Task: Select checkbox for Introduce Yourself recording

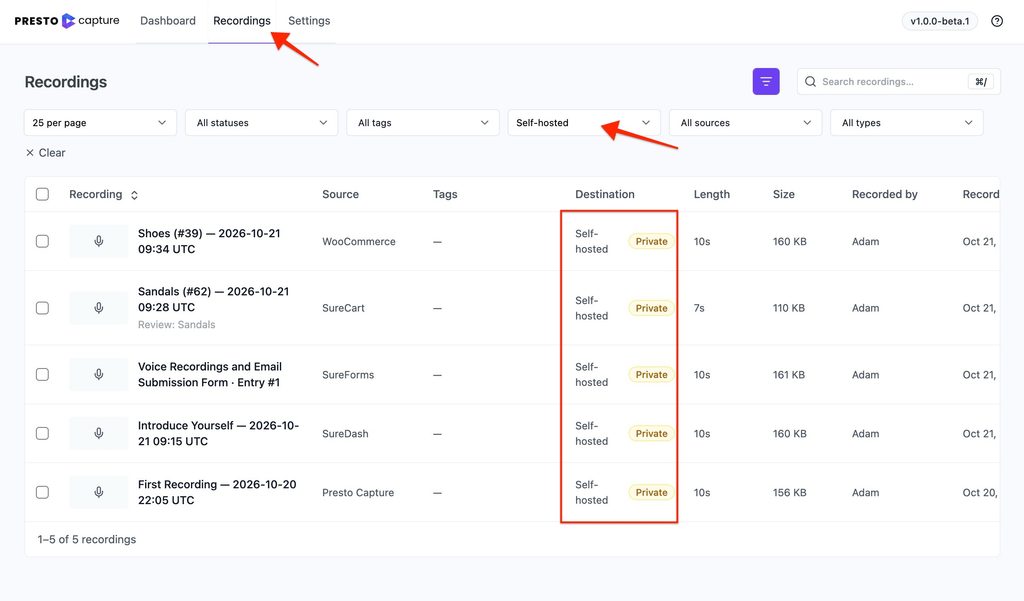Action: (42, 433)
